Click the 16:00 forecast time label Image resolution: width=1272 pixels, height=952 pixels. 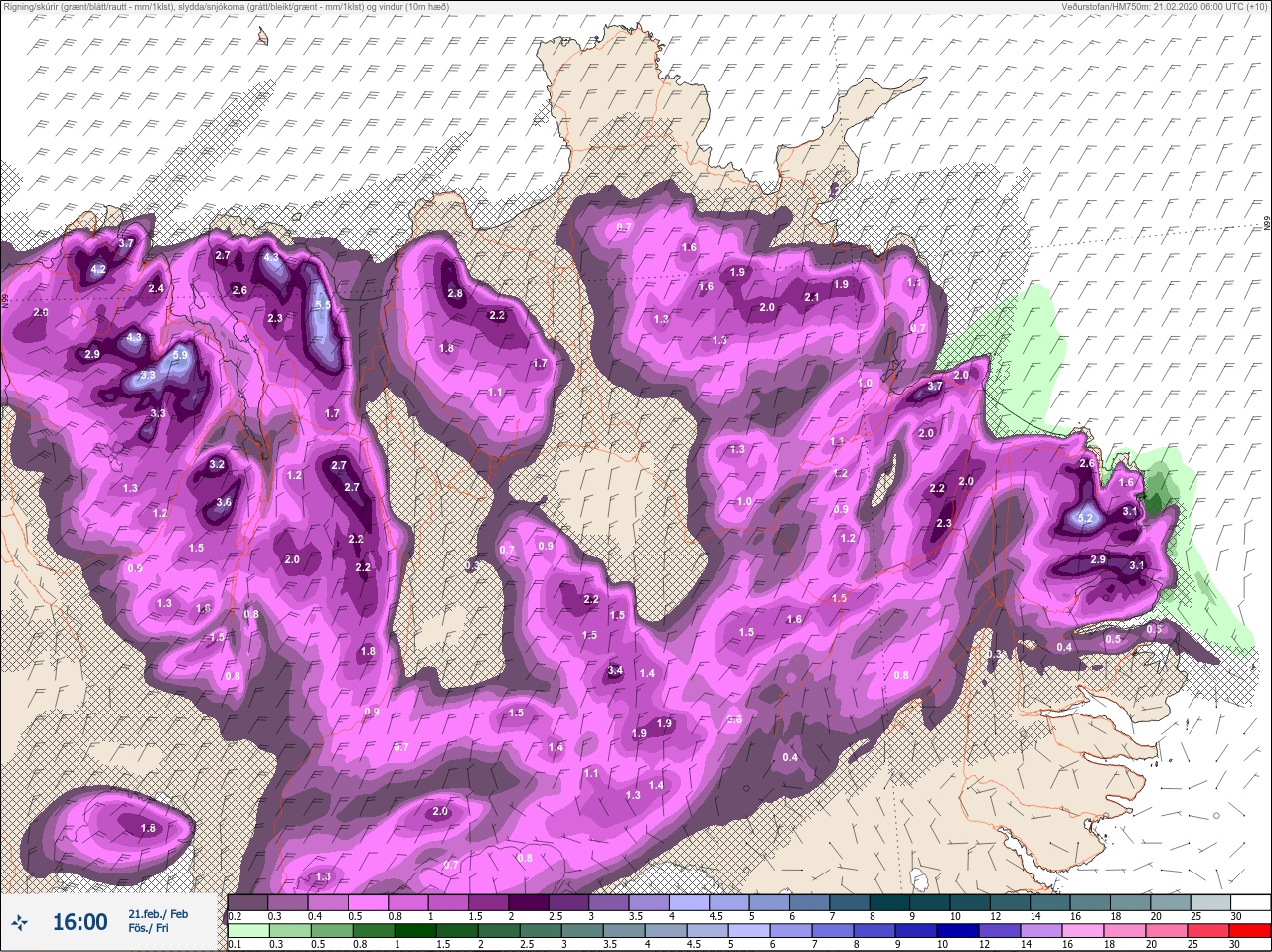point(79,922)
